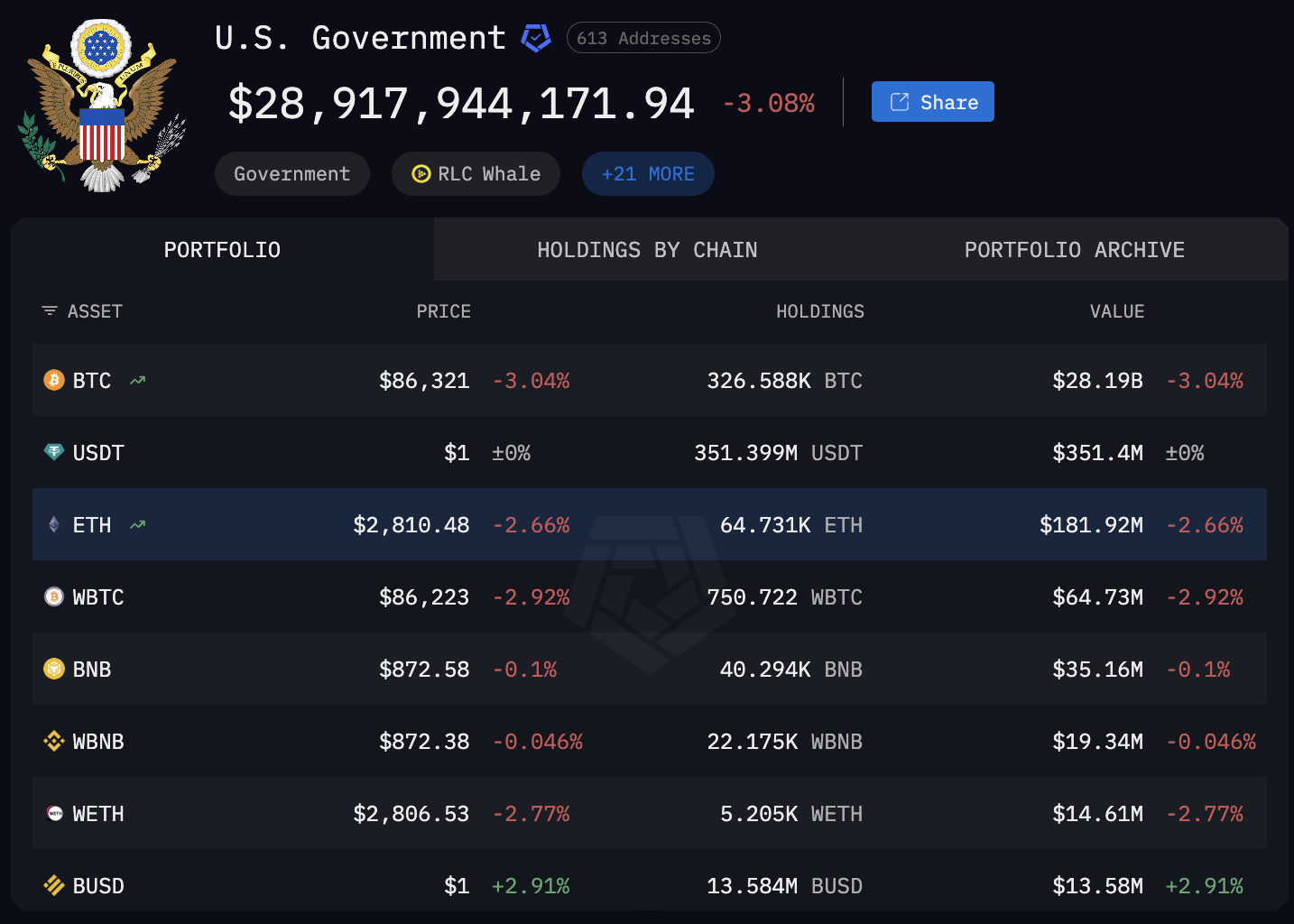
Task: Click the USDT Tether icon
Action: tap(53, 452)
